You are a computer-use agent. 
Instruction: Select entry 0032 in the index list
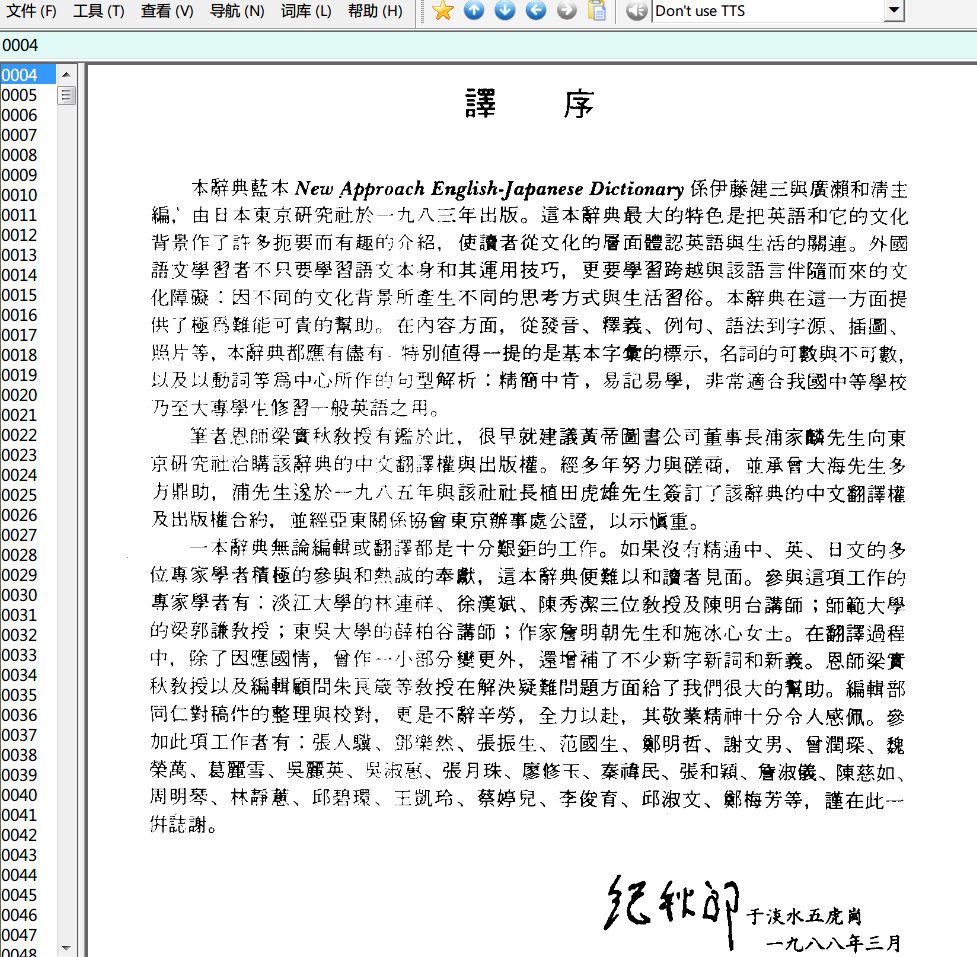coord(28,635)
